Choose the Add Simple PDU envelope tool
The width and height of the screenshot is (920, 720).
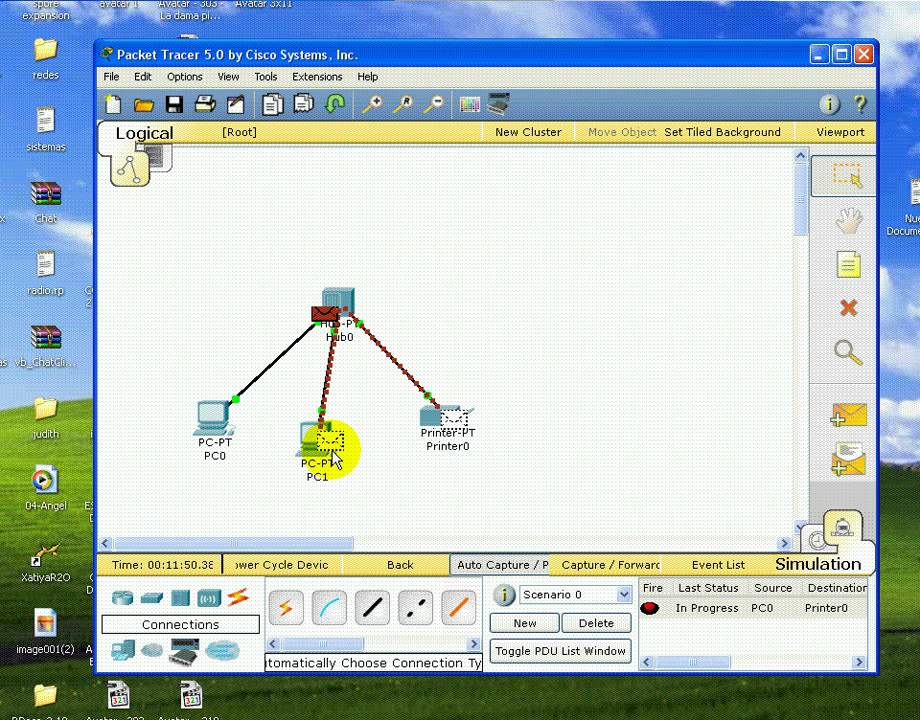click(x=848, y=415)
